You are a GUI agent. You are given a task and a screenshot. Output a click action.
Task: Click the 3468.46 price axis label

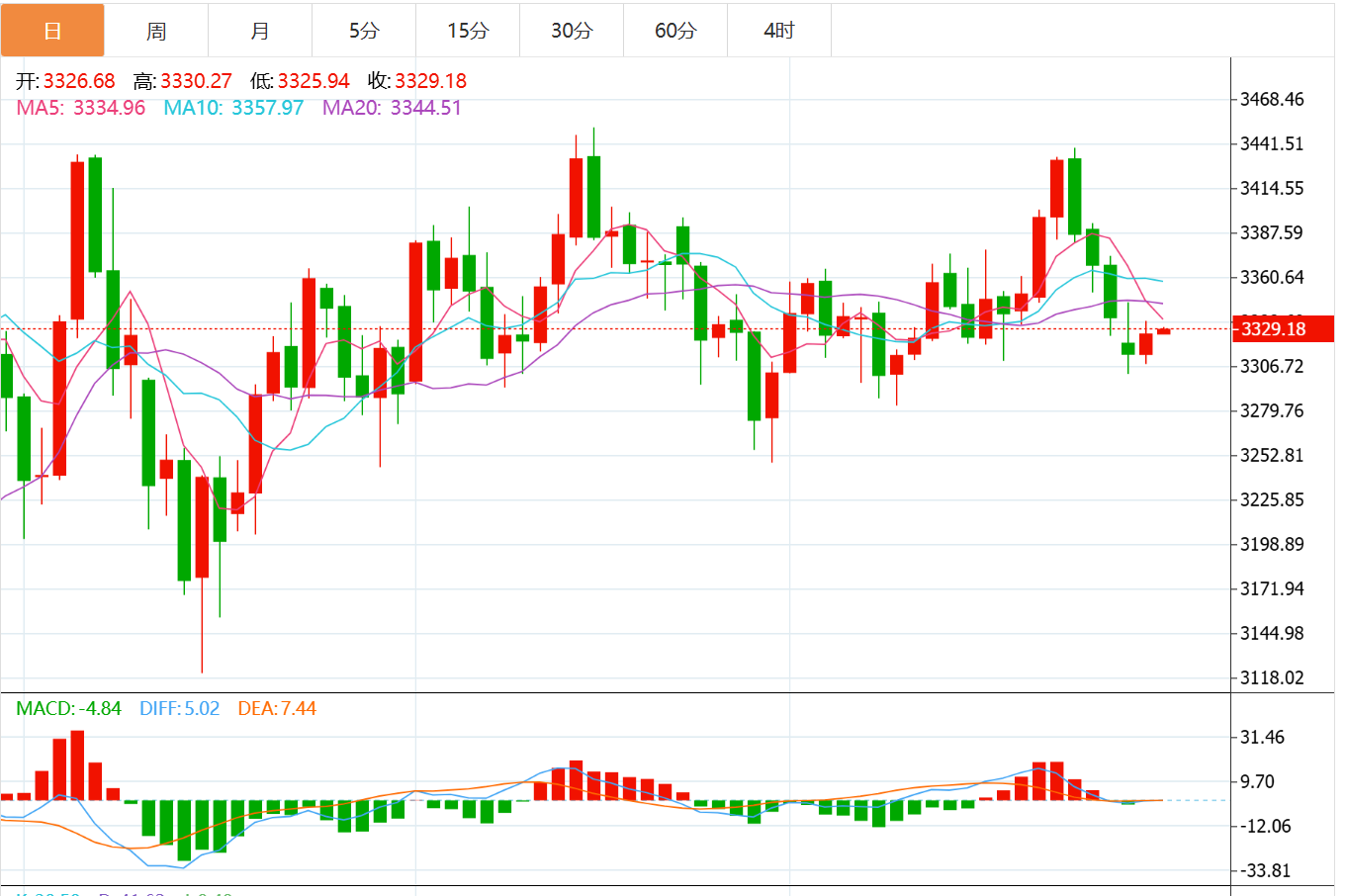[1272, 99]
